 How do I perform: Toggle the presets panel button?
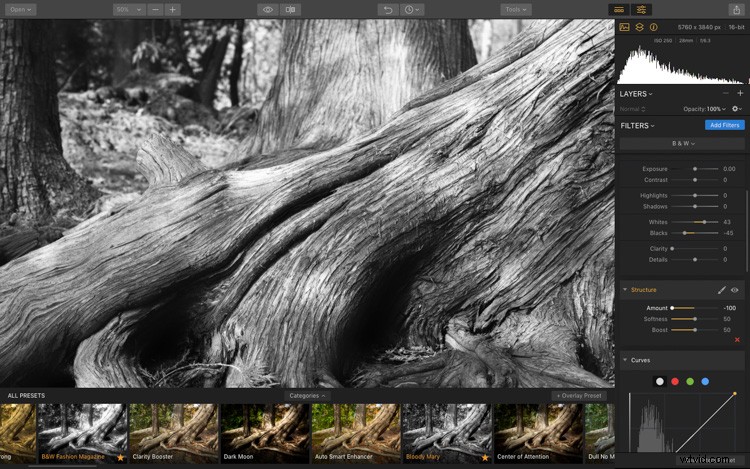[619, 10]
